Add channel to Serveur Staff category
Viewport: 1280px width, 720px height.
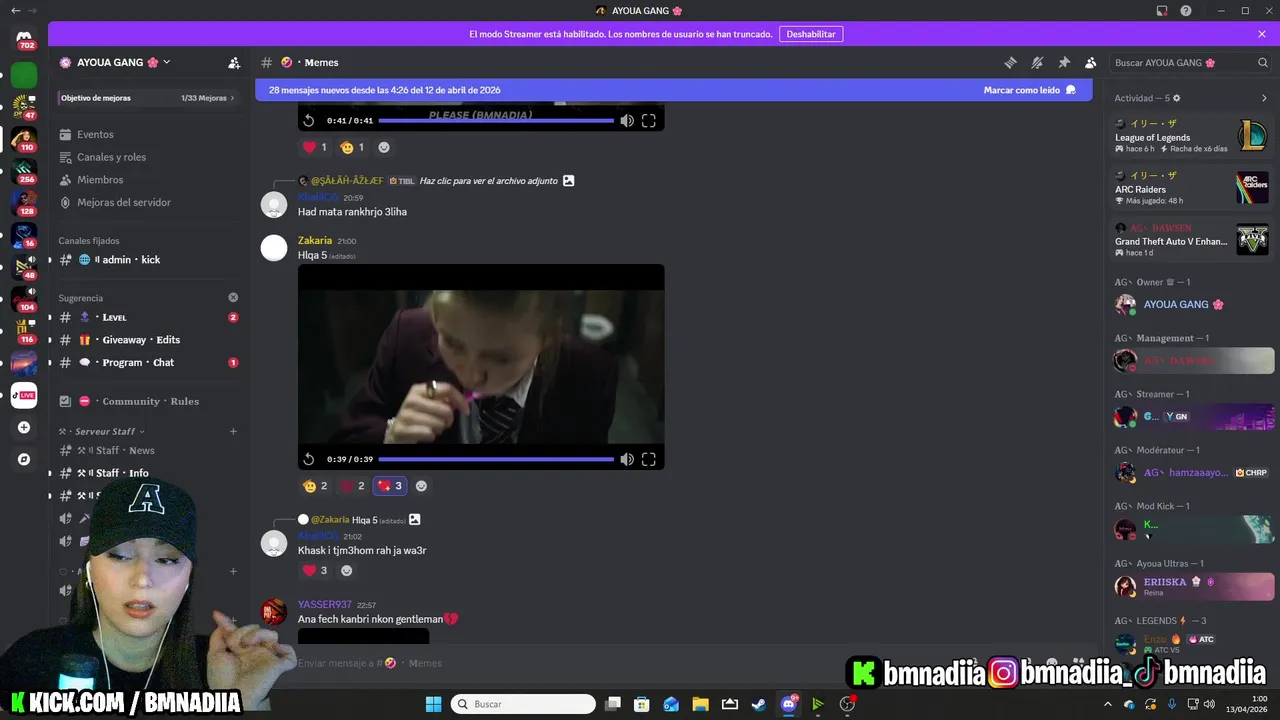point(233,432)
